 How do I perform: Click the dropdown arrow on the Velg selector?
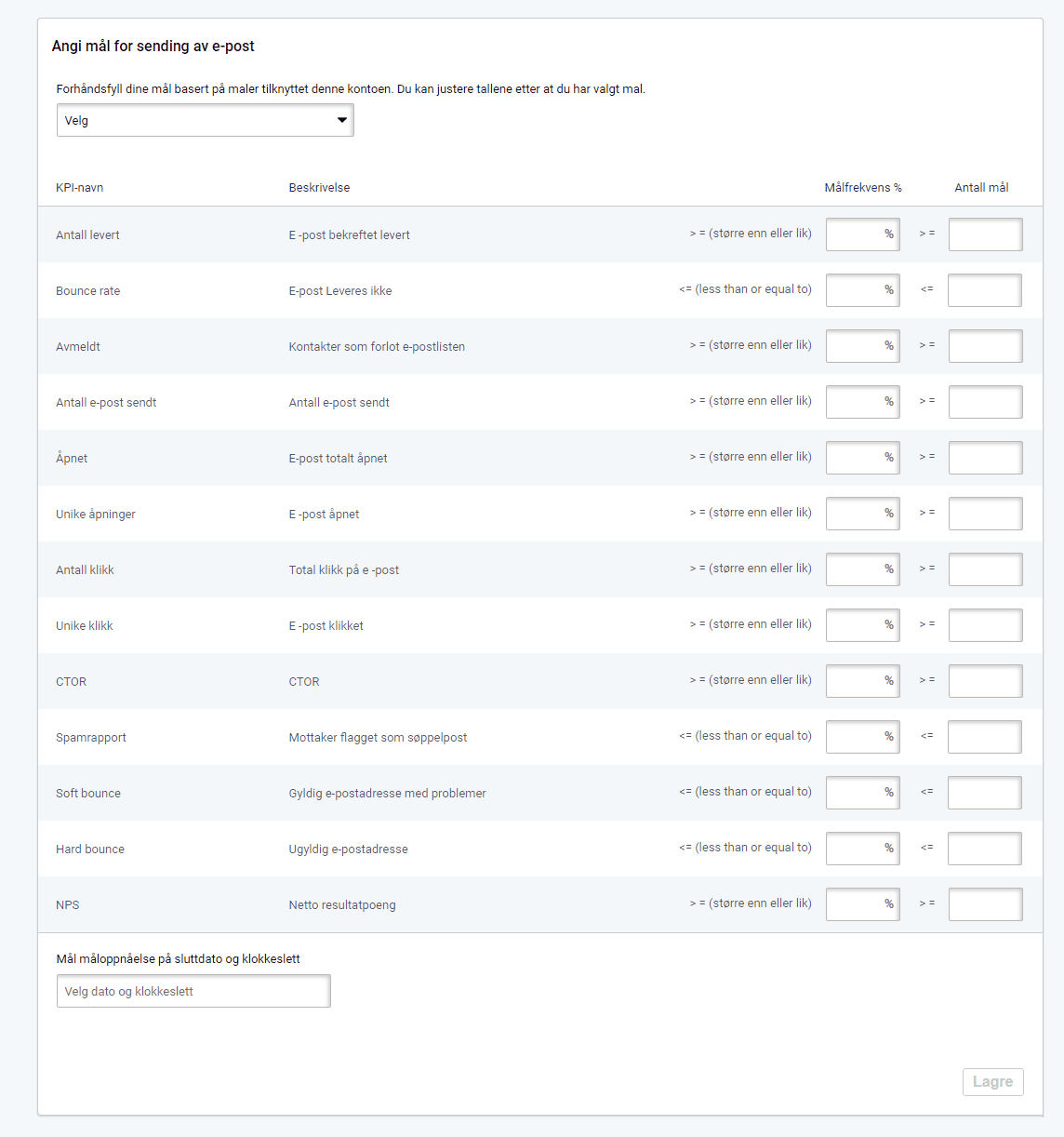(x=341, y=120)
